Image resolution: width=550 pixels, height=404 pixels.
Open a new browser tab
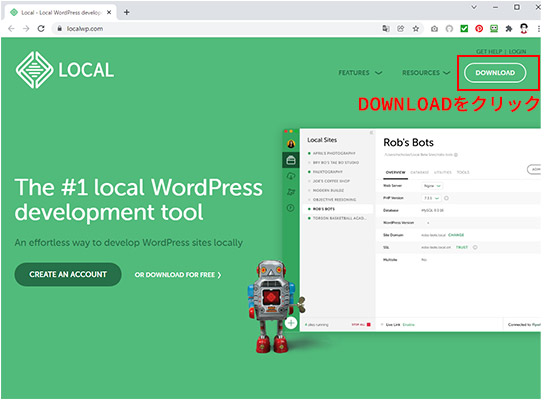127,12
